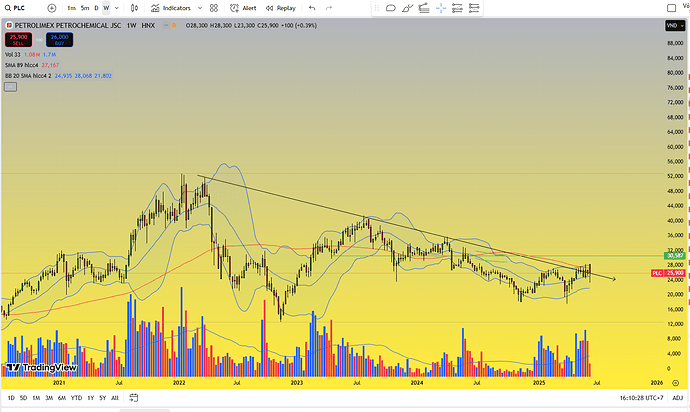Click the add symbol plus icon
The height and width of the screenshot is (412, 690).
pos(52,8)
